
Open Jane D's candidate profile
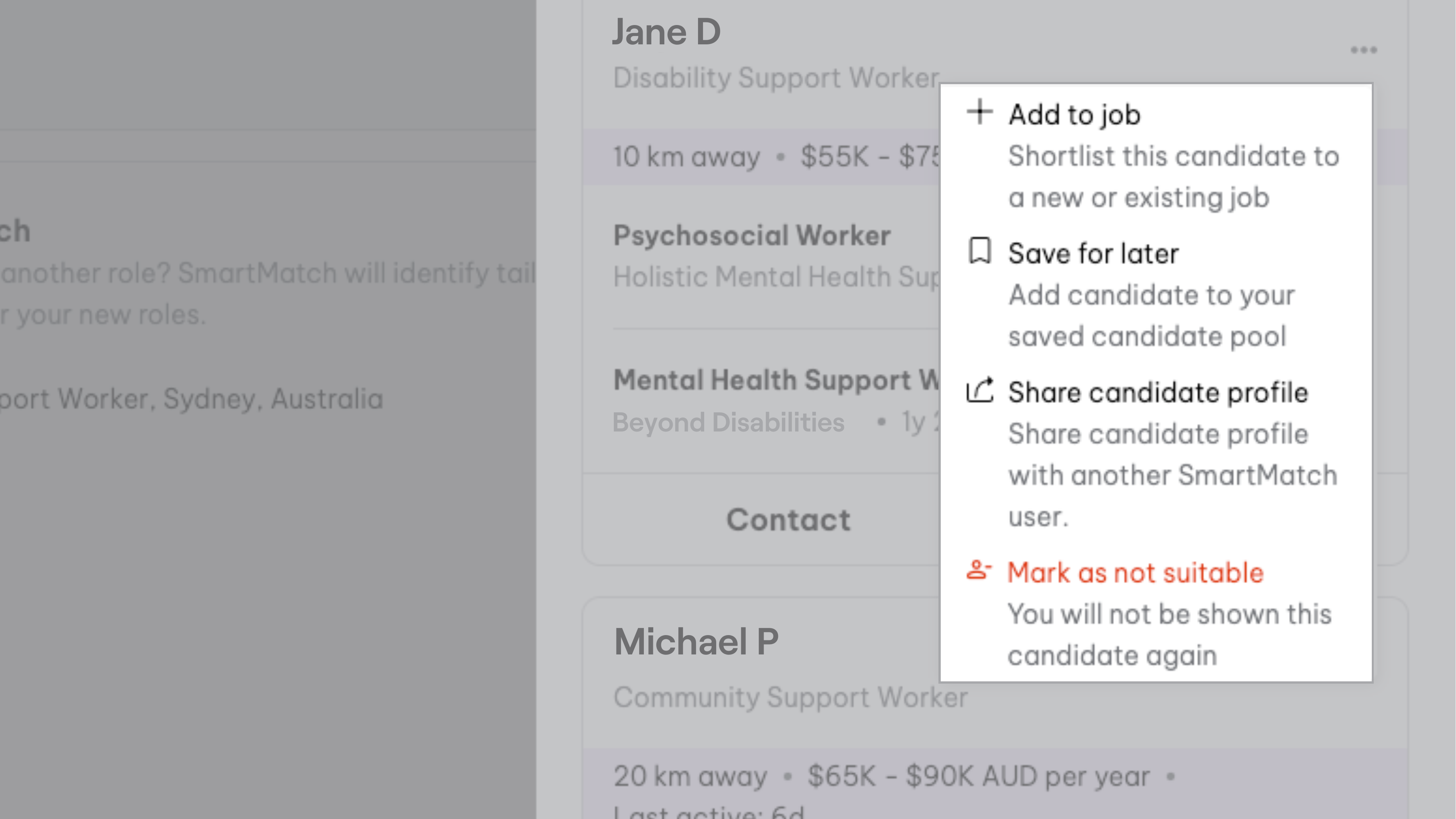pos(667,31)
